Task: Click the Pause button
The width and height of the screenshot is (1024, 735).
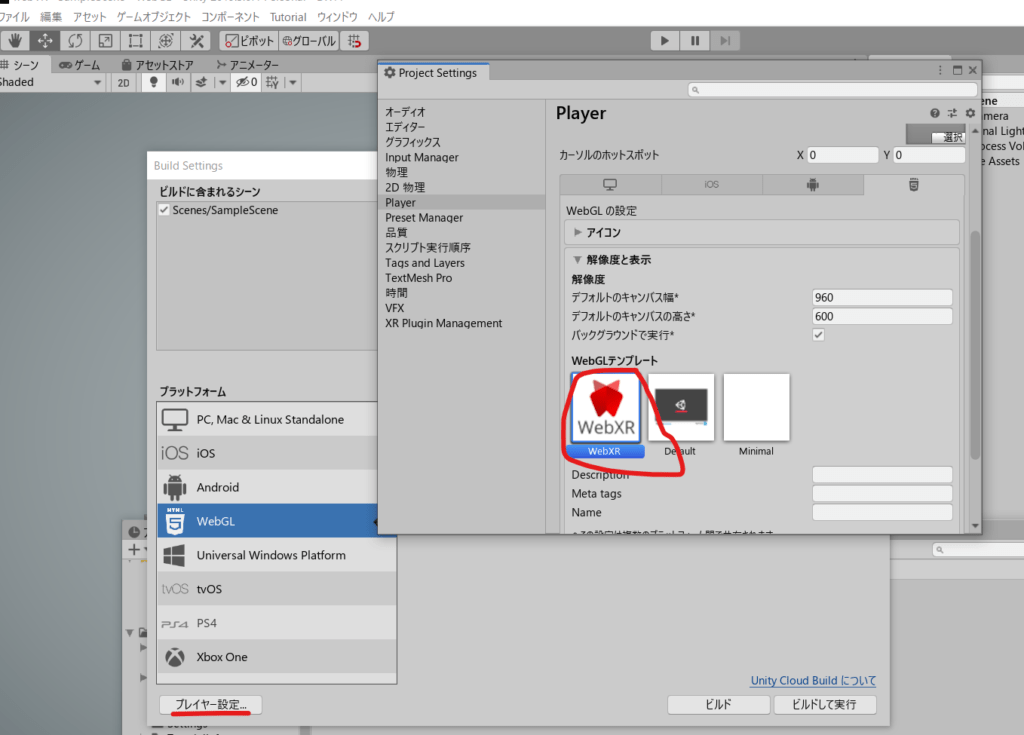Action: 694,41
